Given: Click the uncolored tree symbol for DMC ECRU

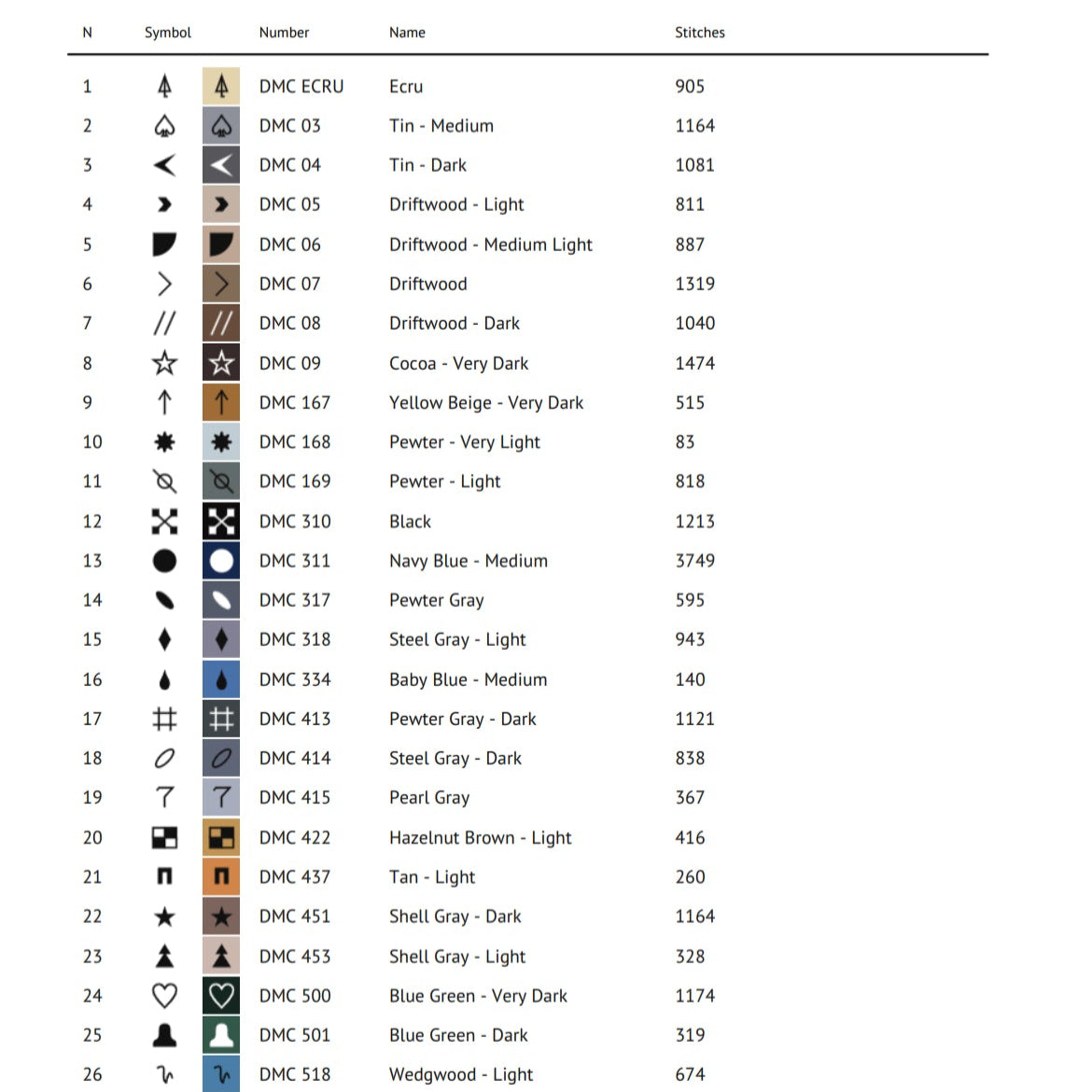Looking at the screenshot, I should (164, 86).
